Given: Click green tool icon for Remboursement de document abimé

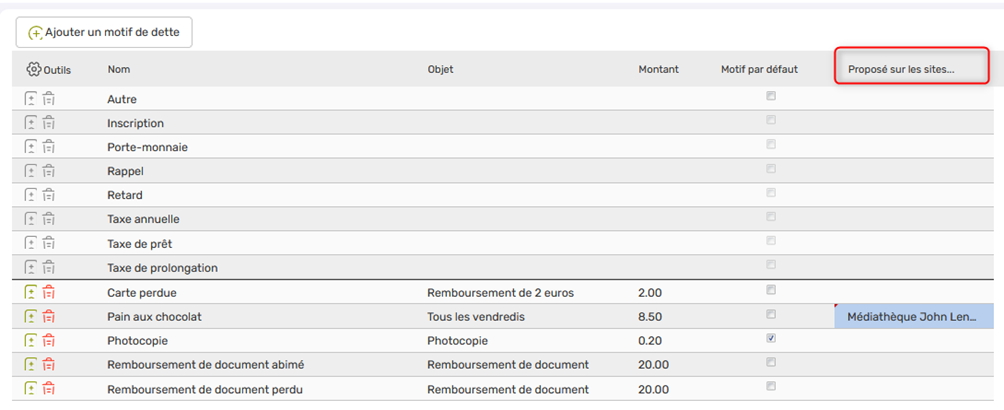Looking at the screenshot, I should 31,364.
